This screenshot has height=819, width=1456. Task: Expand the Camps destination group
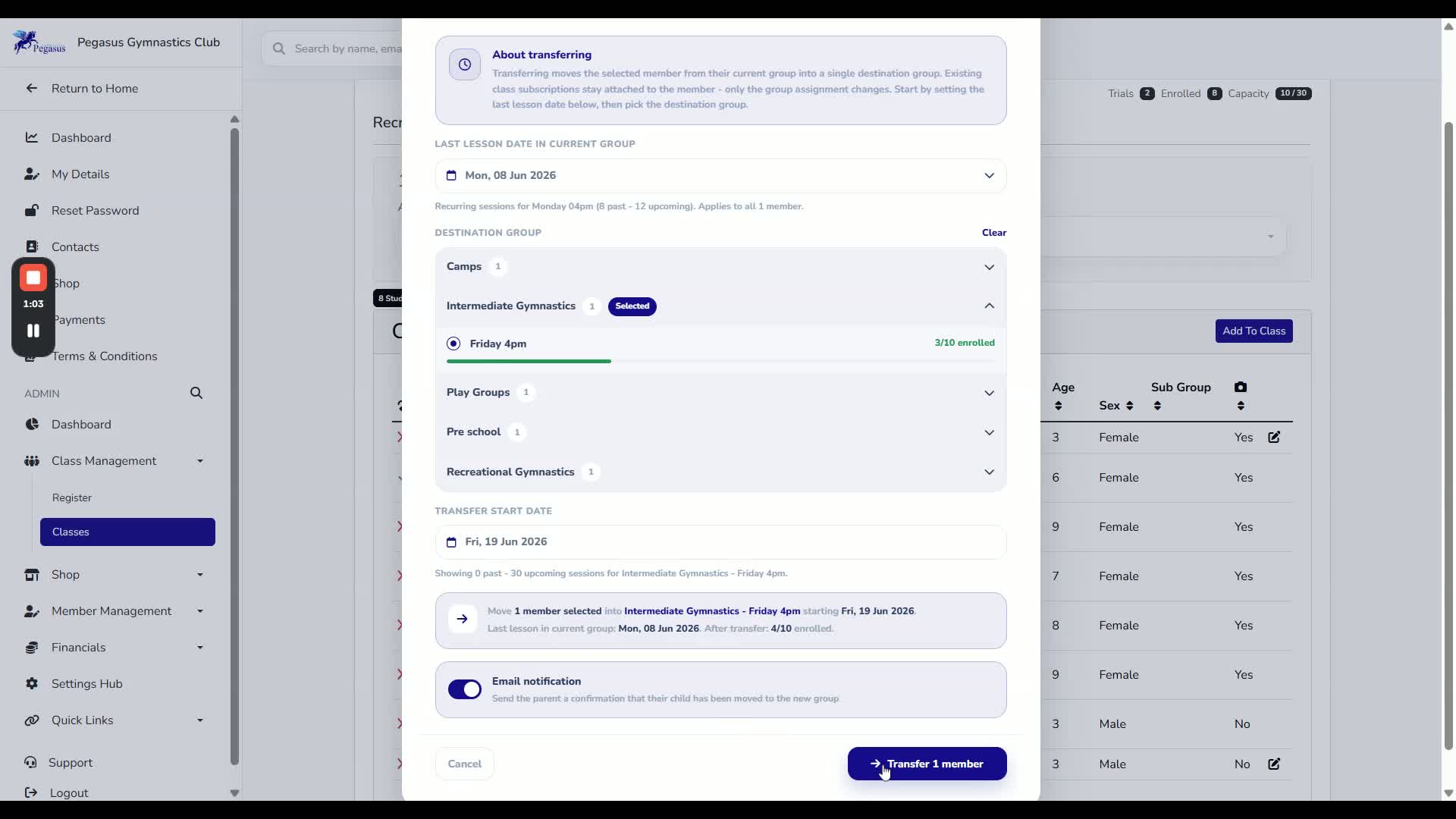(x=720, y=267)
